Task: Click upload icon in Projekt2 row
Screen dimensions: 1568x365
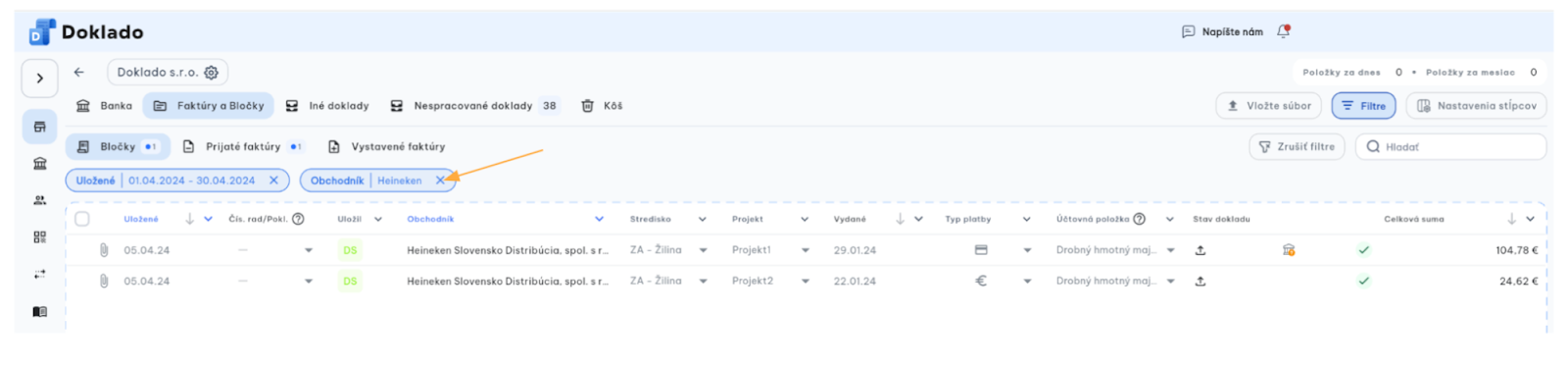Action: pyautogui.click(x=1200, y=282)
